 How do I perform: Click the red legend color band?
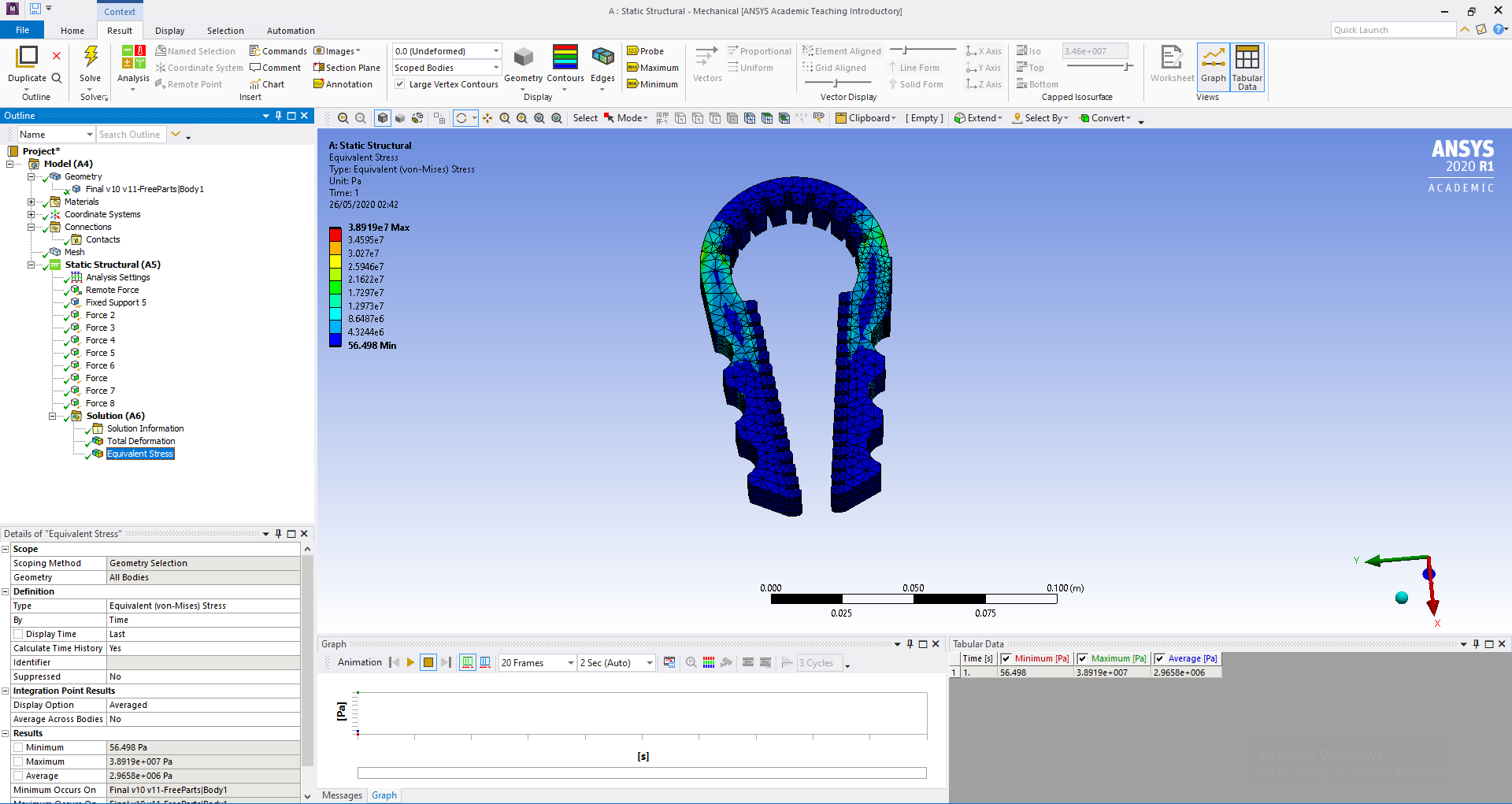coord(335,234)
